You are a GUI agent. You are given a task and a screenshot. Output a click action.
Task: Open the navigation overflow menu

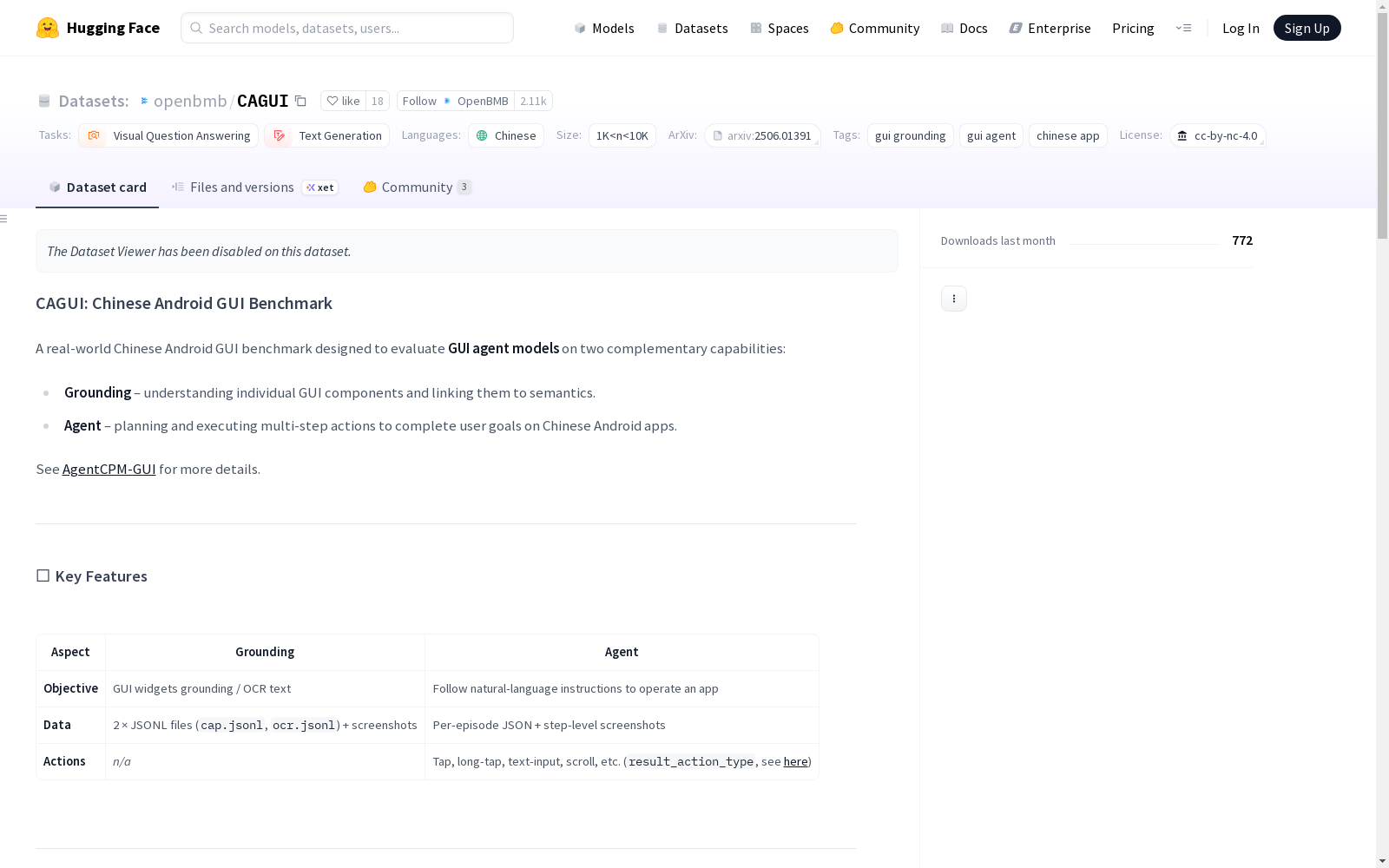(x=1183, y=28)
